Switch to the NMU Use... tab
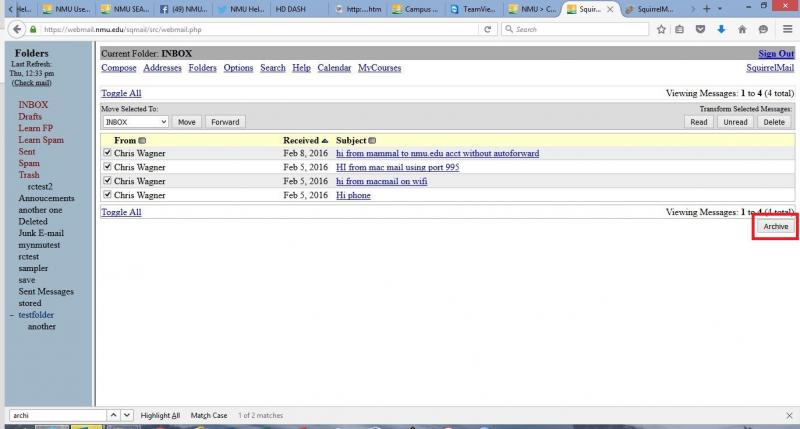The height and width of the screenshot is (429, 800). coord(67,9)
